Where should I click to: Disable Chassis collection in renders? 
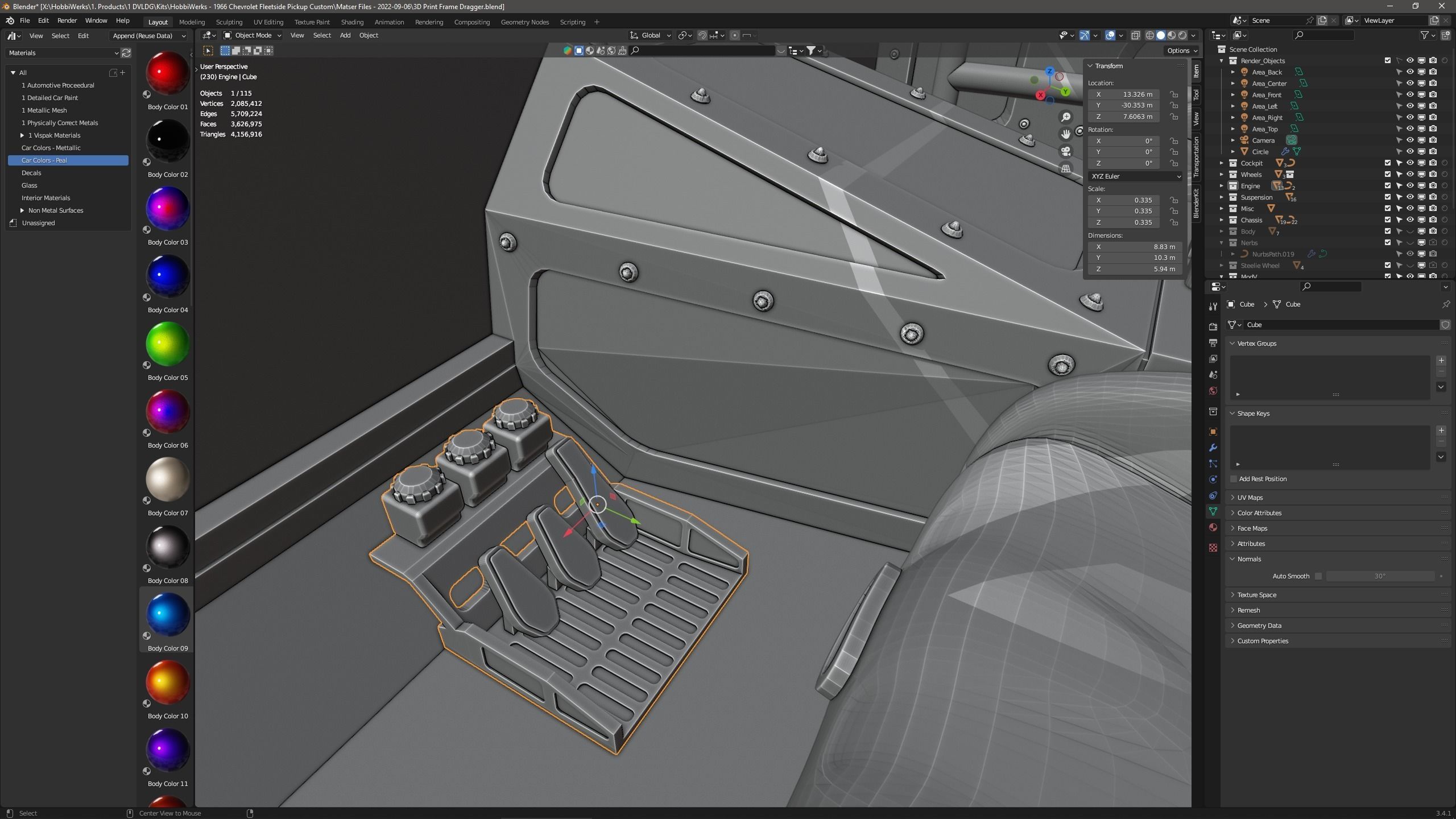[1433, 220]
